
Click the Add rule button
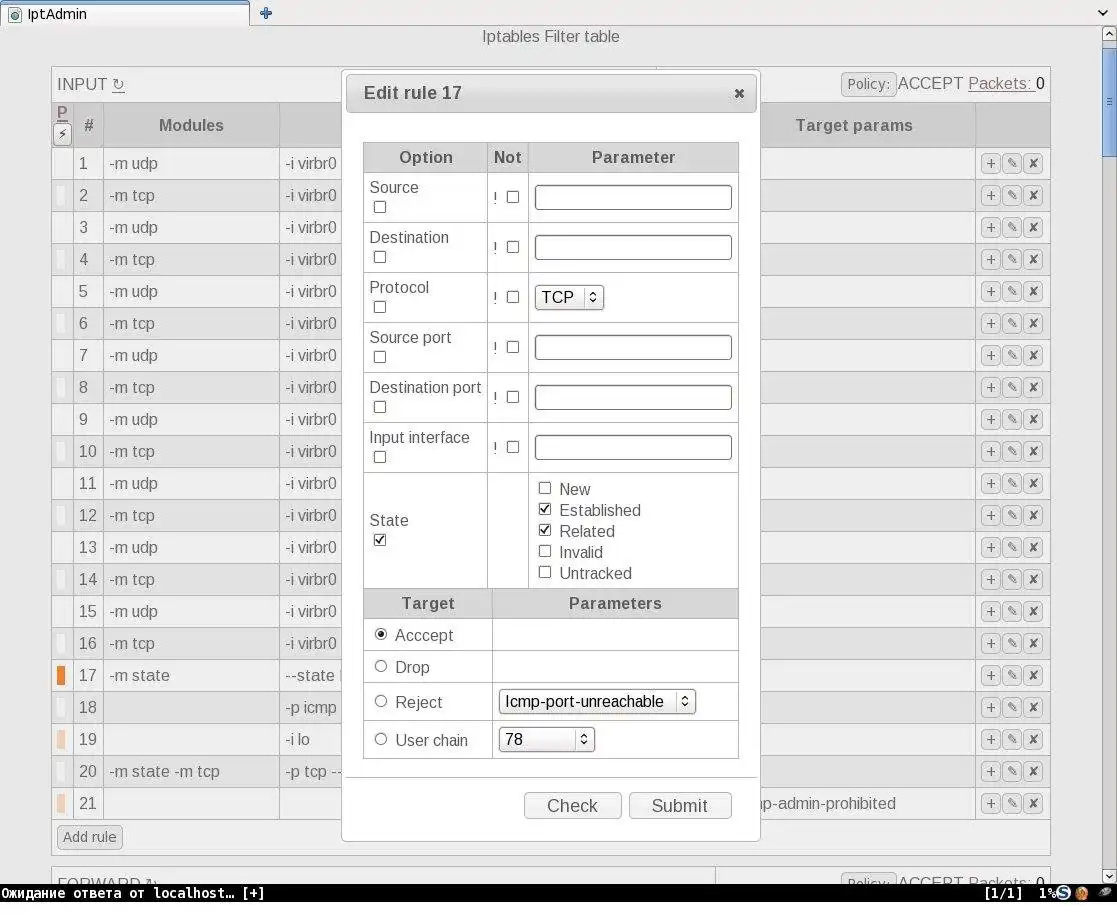coord(90,837)
